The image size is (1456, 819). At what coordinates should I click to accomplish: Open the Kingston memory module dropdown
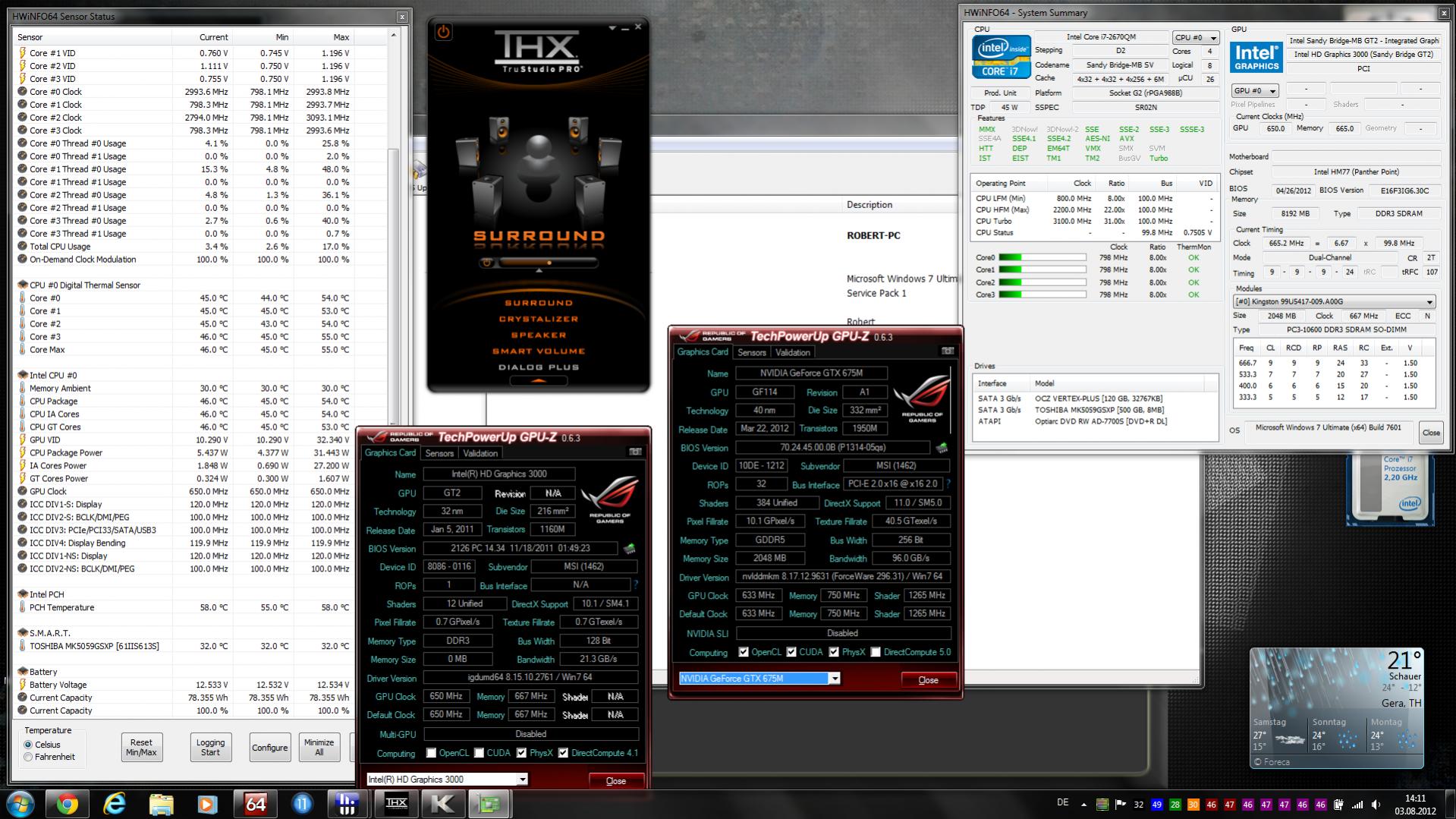1334,301
